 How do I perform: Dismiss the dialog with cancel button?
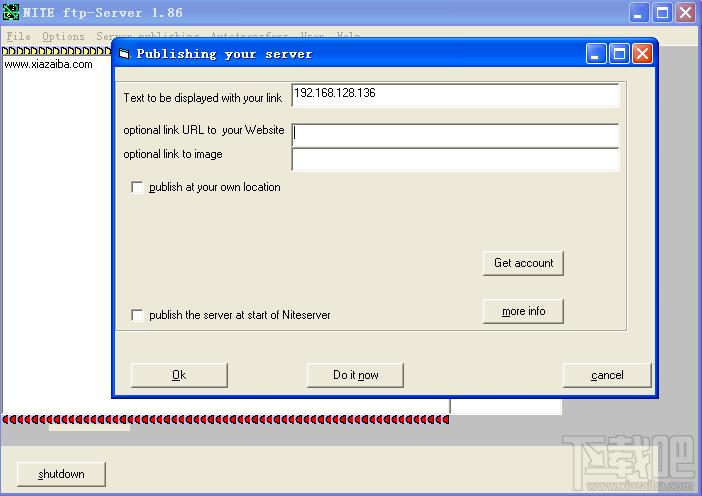coord(607,375)
